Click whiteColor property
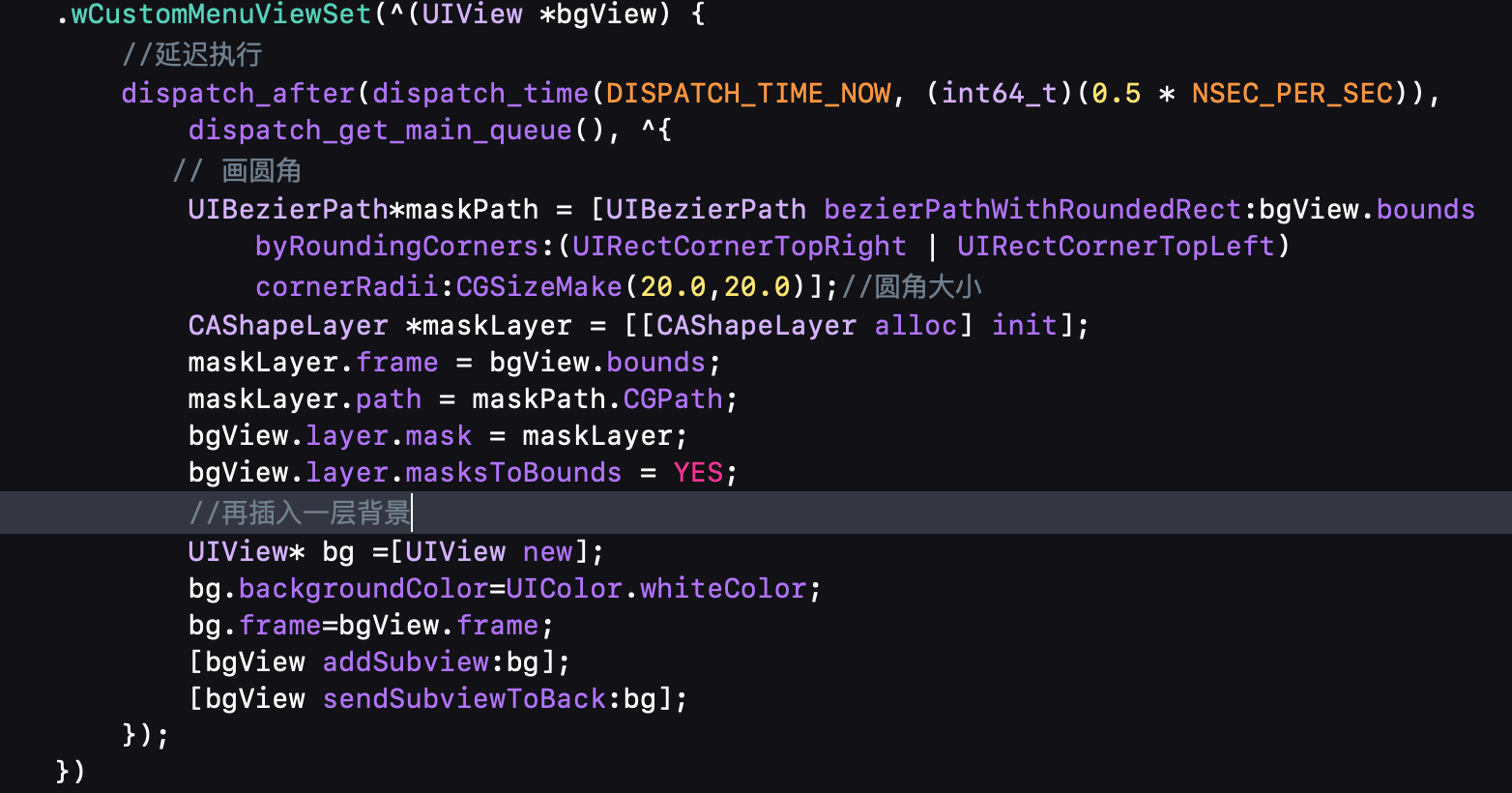Image resolution: width=1512 pixels, height=793 pixels. (723, 589)
